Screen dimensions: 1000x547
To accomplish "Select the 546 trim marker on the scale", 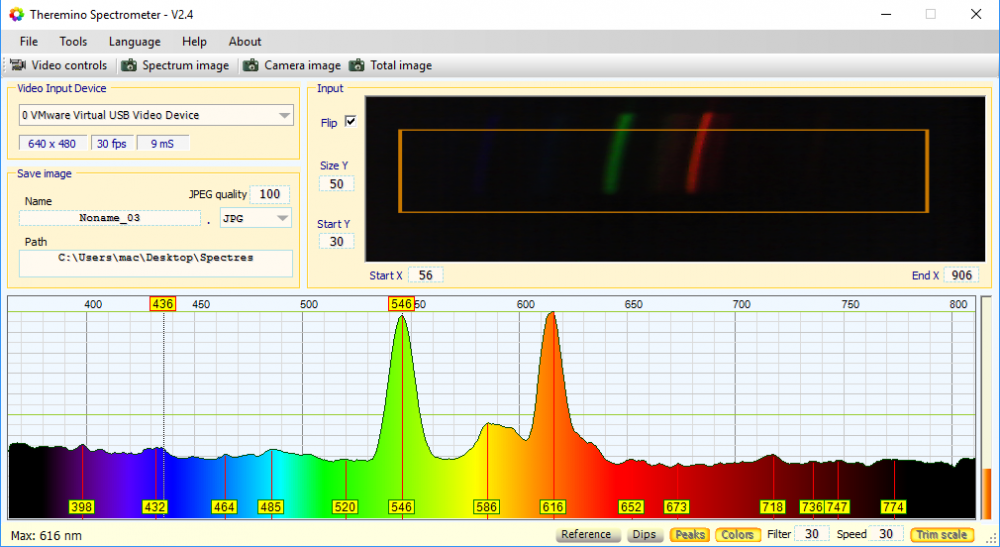I will (401, 304).
